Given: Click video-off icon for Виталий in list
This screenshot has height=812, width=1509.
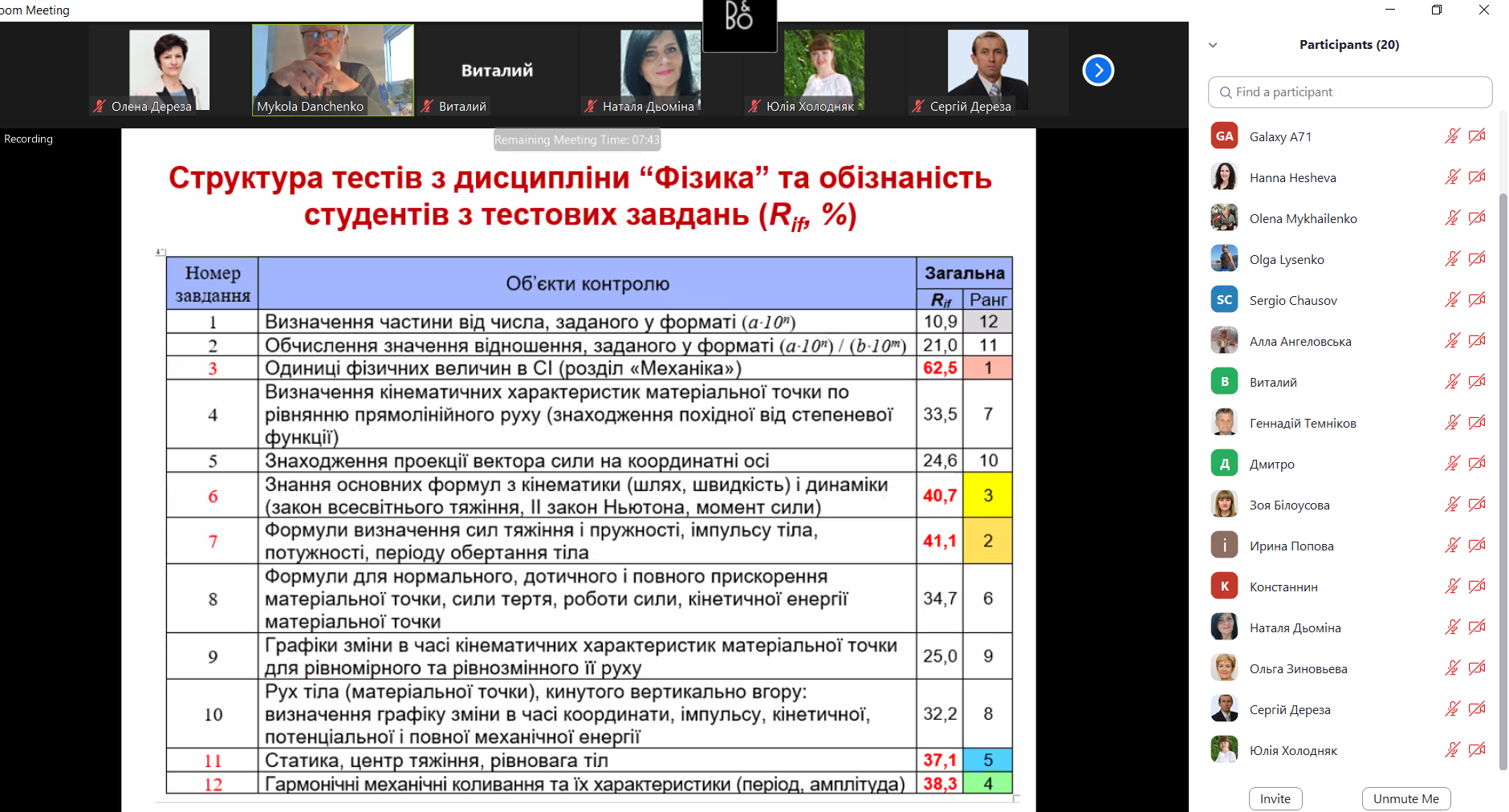Looking at the screenshot, I should [1477, 382].
